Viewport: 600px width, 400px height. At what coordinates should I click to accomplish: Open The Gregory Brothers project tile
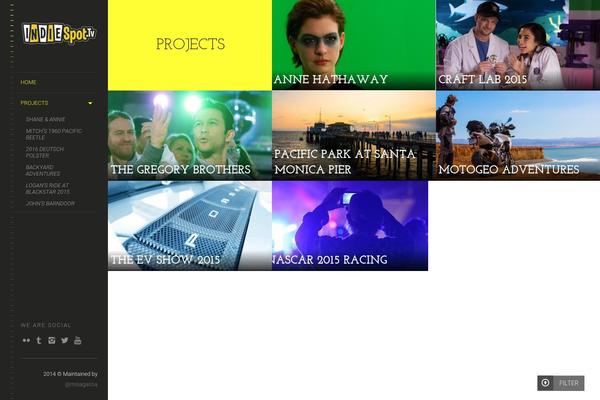pyautogui.click(x=190, y=136)
